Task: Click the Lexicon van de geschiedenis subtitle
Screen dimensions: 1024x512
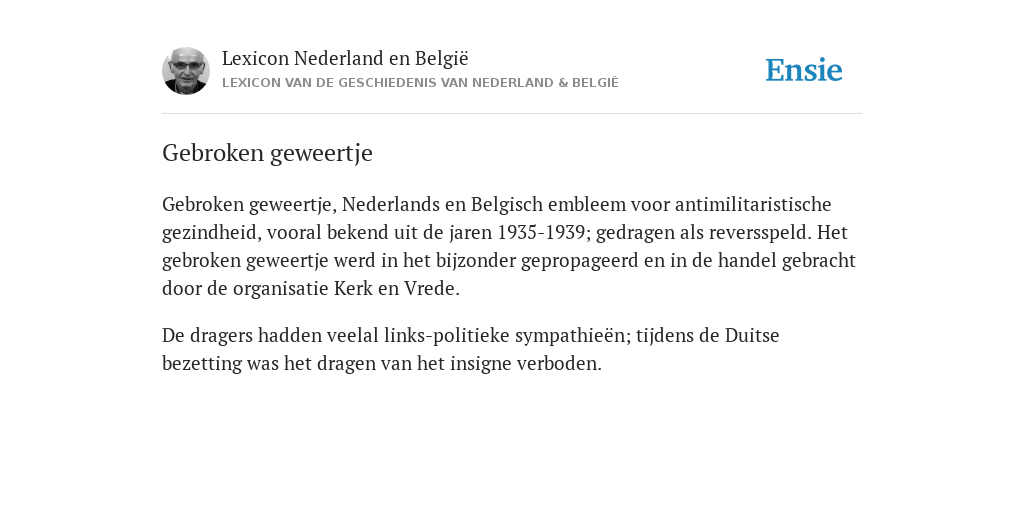Action: pyautogui.click(x=420, y=83)
